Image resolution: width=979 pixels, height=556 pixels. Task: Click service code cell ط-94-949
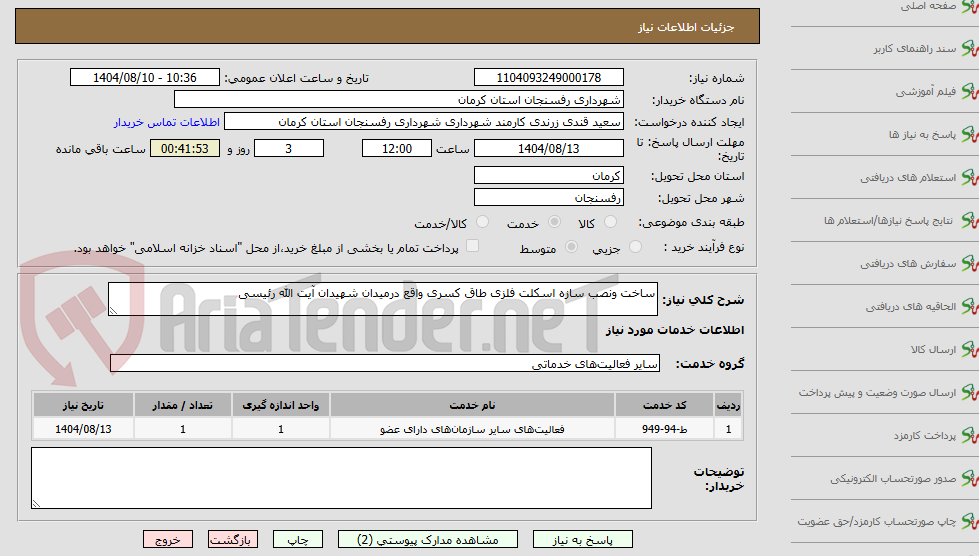click(665, 429)
